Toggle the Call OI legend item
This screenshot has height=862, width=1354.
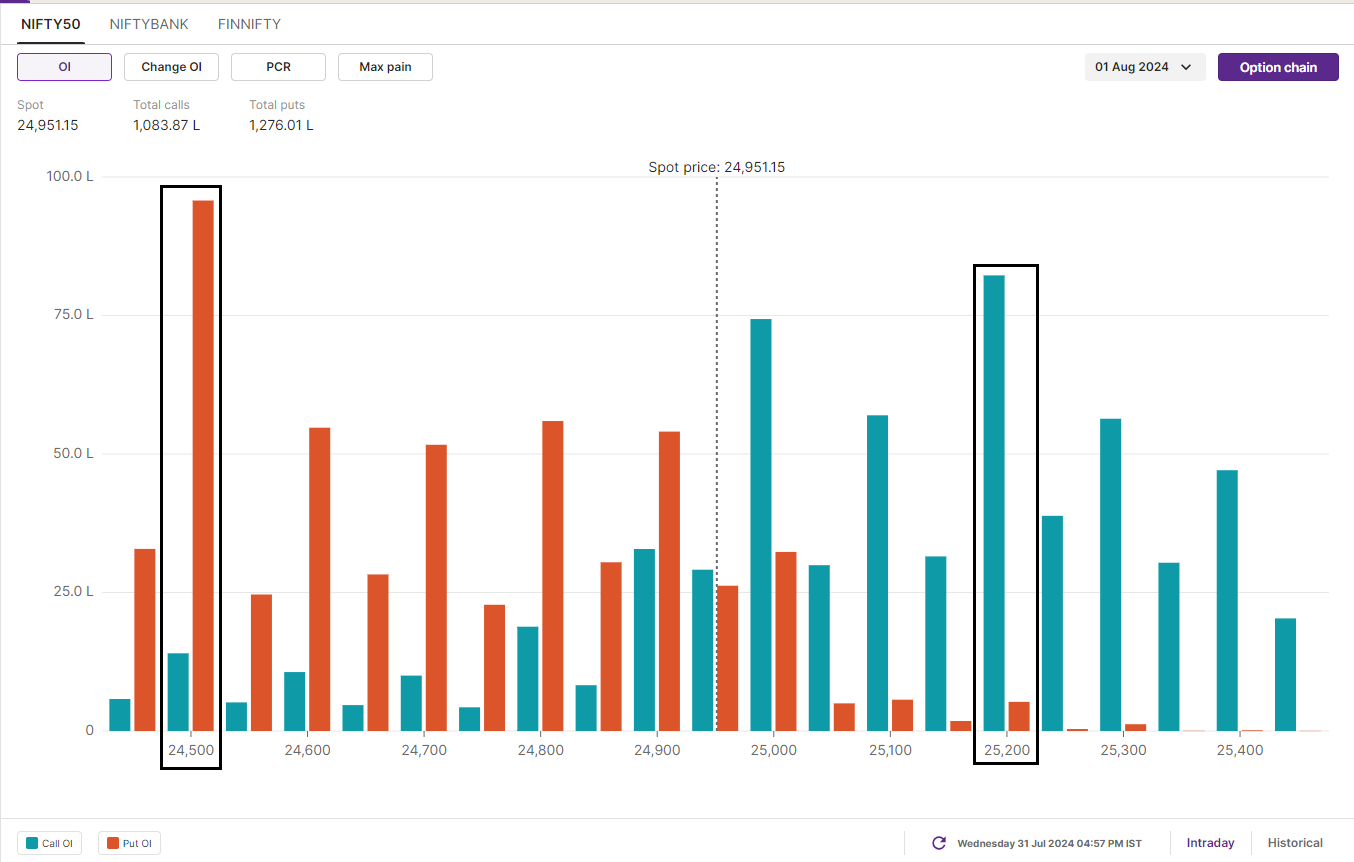50,844
